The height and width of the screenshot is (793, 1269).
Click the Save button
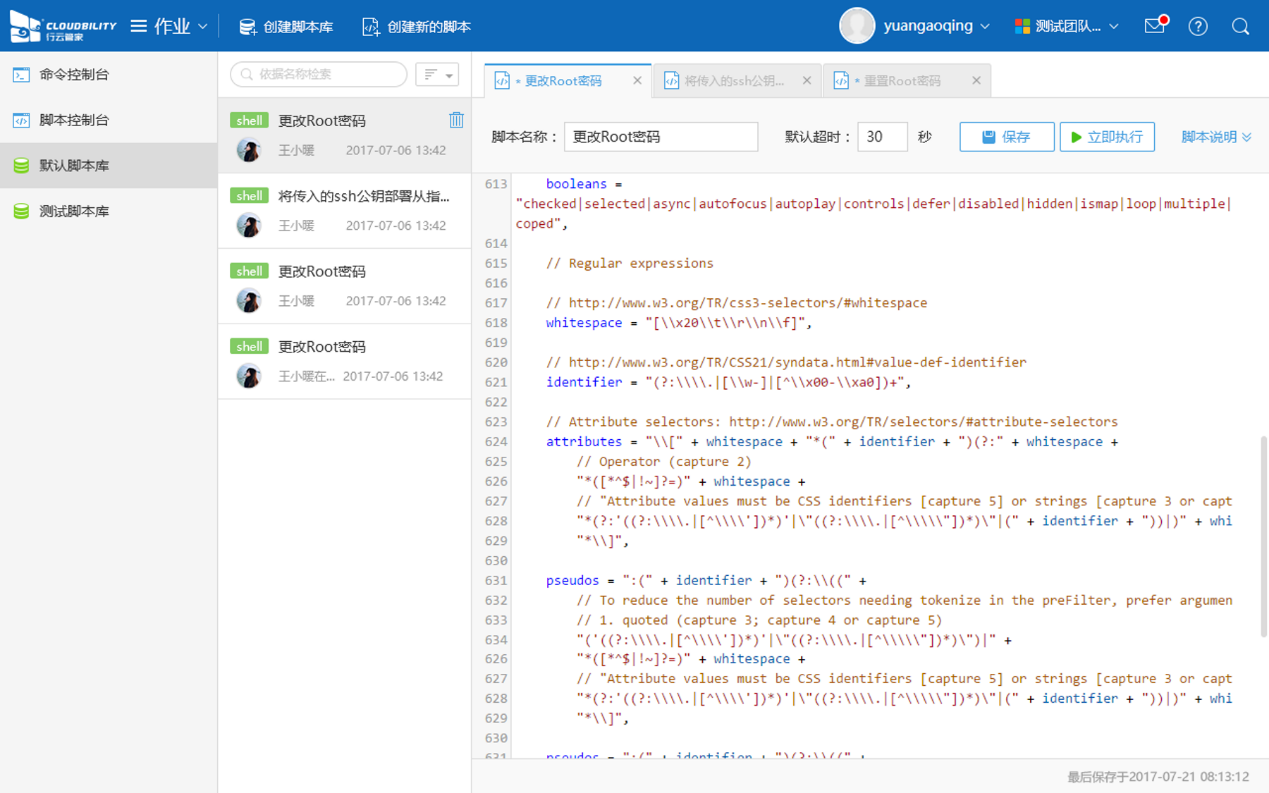1006,137
